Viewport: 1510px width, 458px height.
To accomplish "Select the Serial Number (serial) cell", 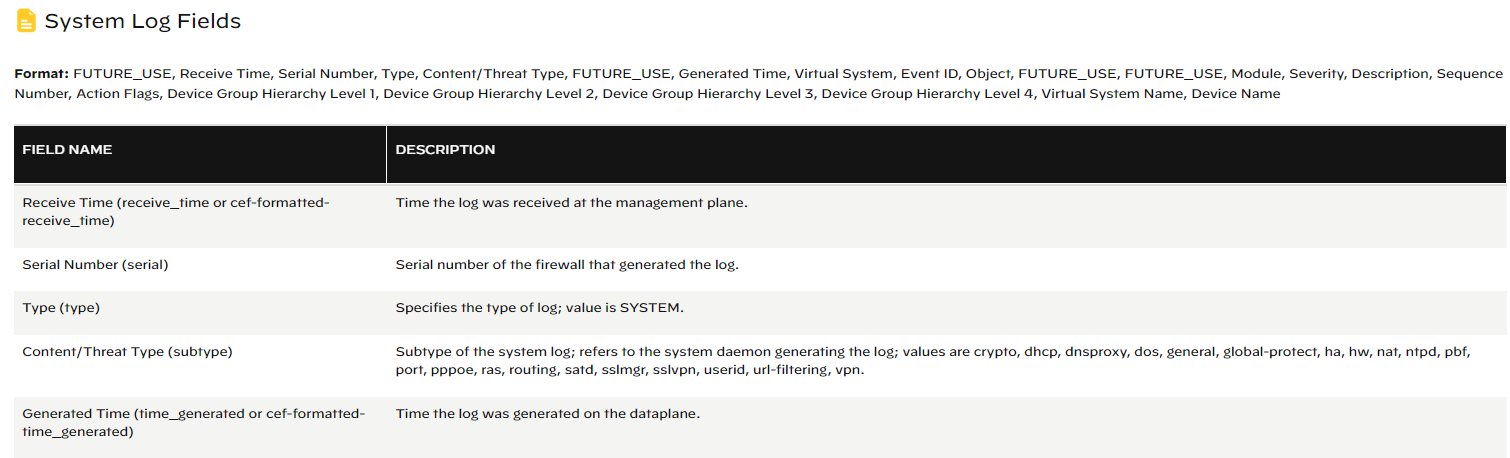I will click(95, 265).
